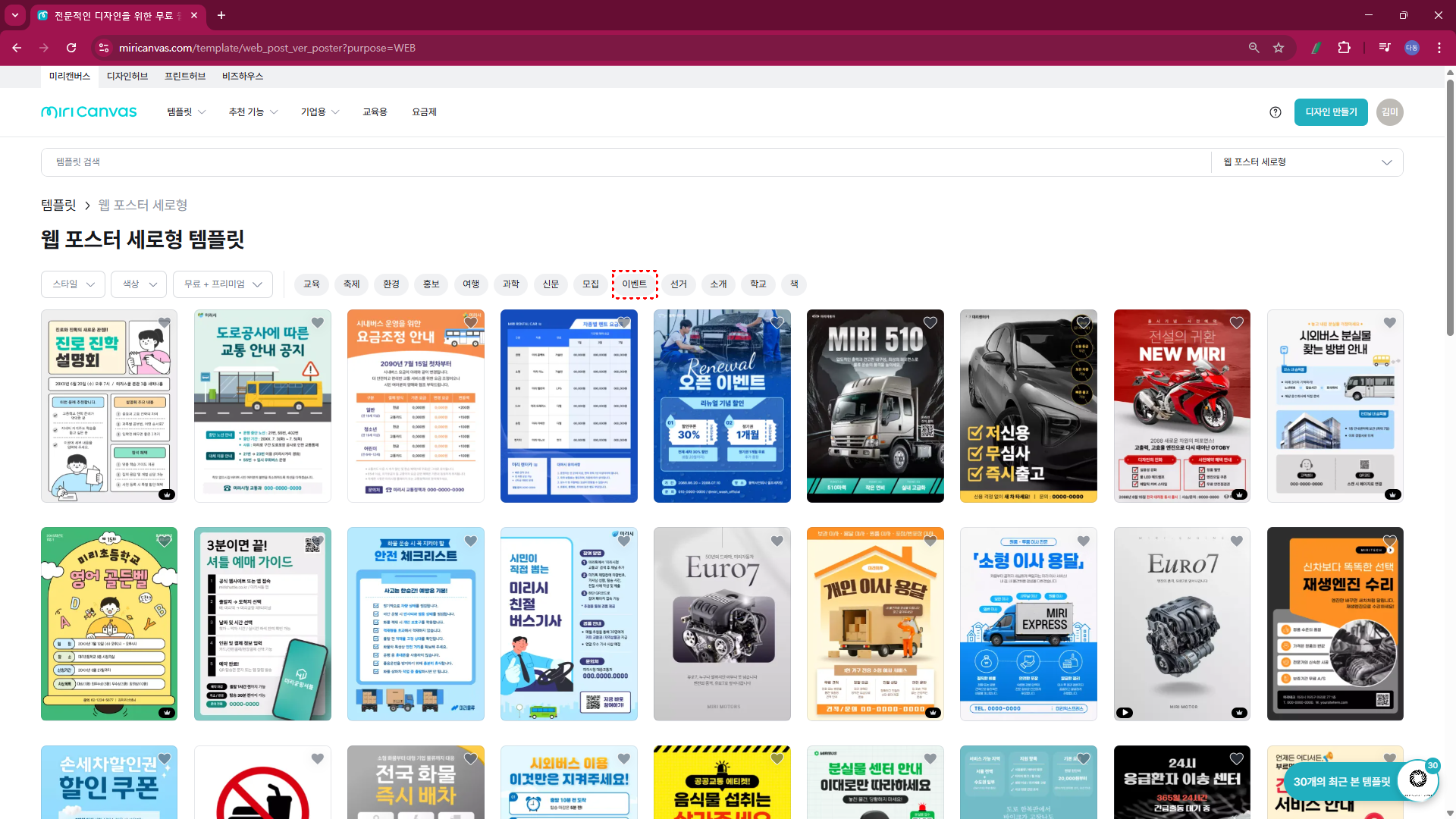
Task: Open the 요금제 menu item
Action: click(424, 112)
